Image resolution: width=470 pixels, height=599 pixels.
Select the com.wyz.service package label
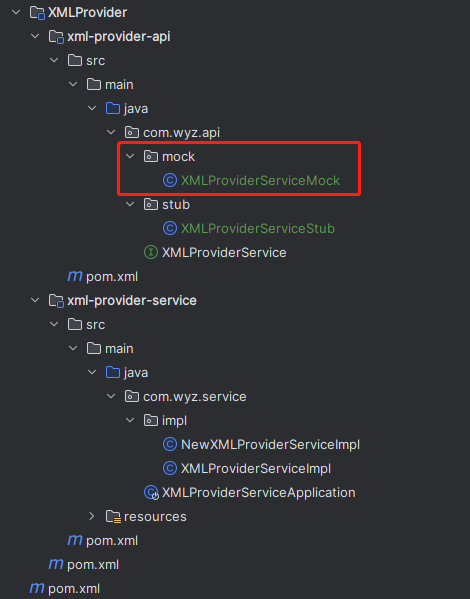point(194,397)
